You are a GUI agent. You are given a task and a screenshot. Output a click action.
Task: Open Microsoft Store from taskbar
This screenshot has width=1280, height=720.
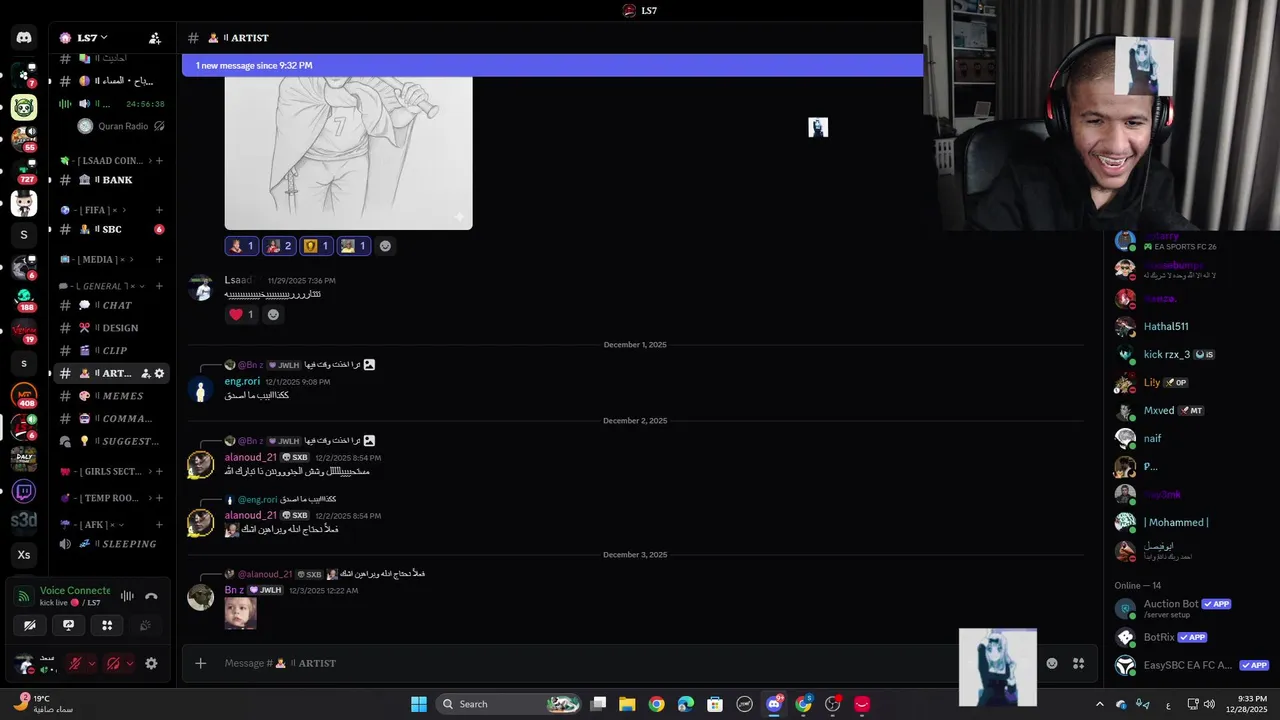714,704
